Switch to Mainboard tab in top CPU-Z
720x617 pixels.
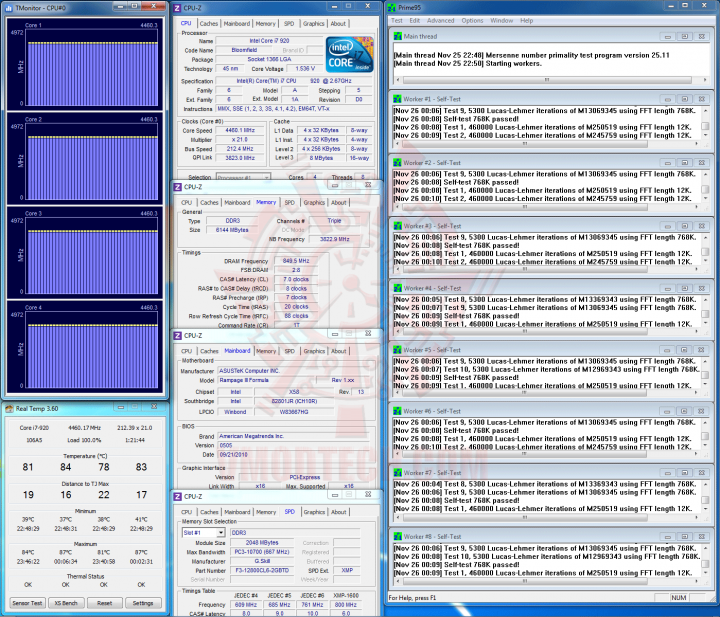click(237, 23)
